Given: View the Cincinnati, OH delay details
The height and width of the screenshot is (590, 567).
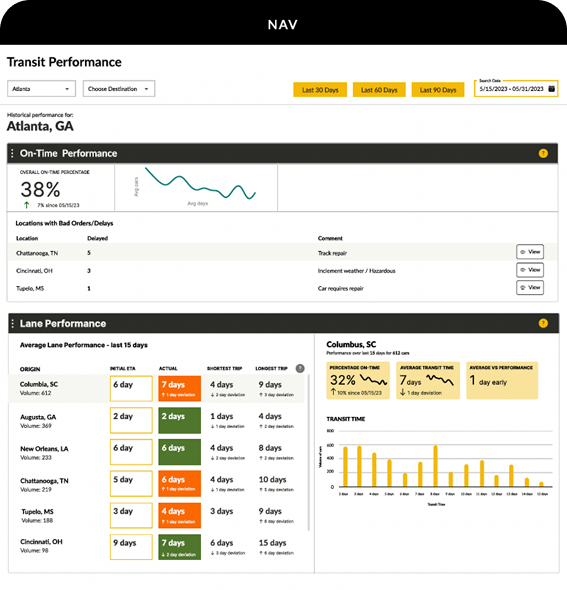Looking at the screenshot, I should pos(530,270).
